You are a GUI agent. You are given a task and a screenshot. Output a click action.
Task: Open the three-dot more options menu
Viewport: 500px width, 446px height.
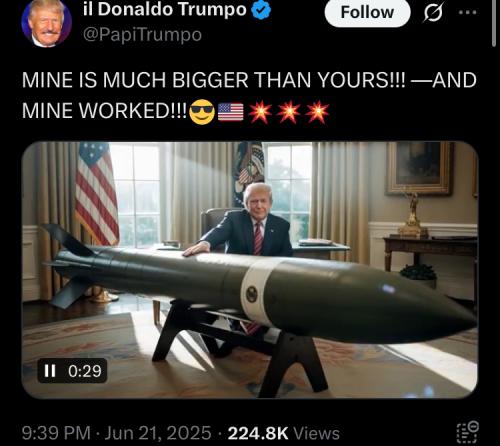pyautogui.click(x=467, y=13)
